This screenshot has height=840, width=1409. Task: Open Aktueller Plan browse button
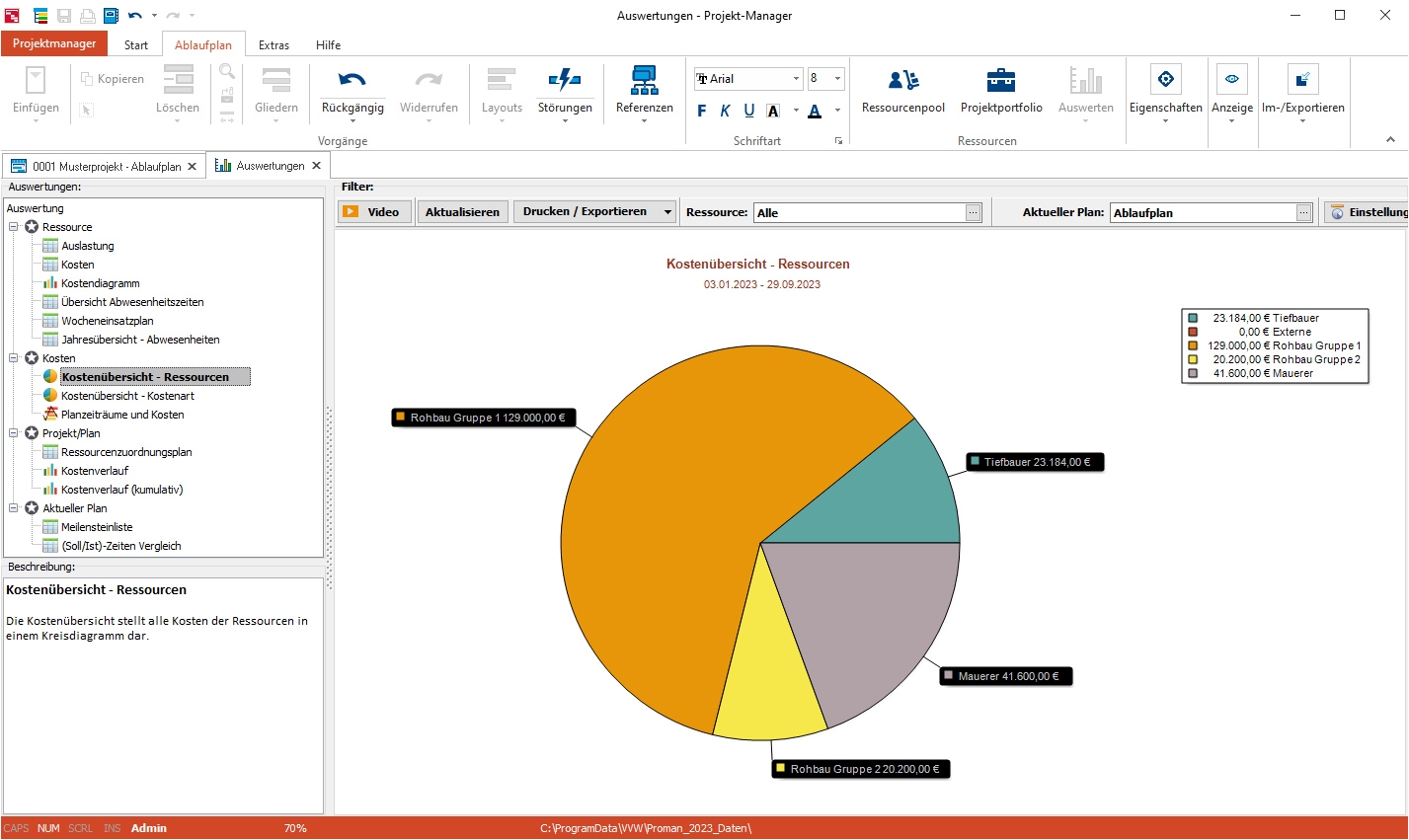(1304, 213)
